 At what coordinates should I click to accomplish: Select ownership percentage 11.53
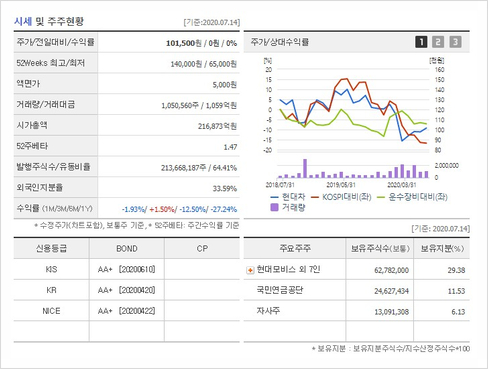coord(456,291)
